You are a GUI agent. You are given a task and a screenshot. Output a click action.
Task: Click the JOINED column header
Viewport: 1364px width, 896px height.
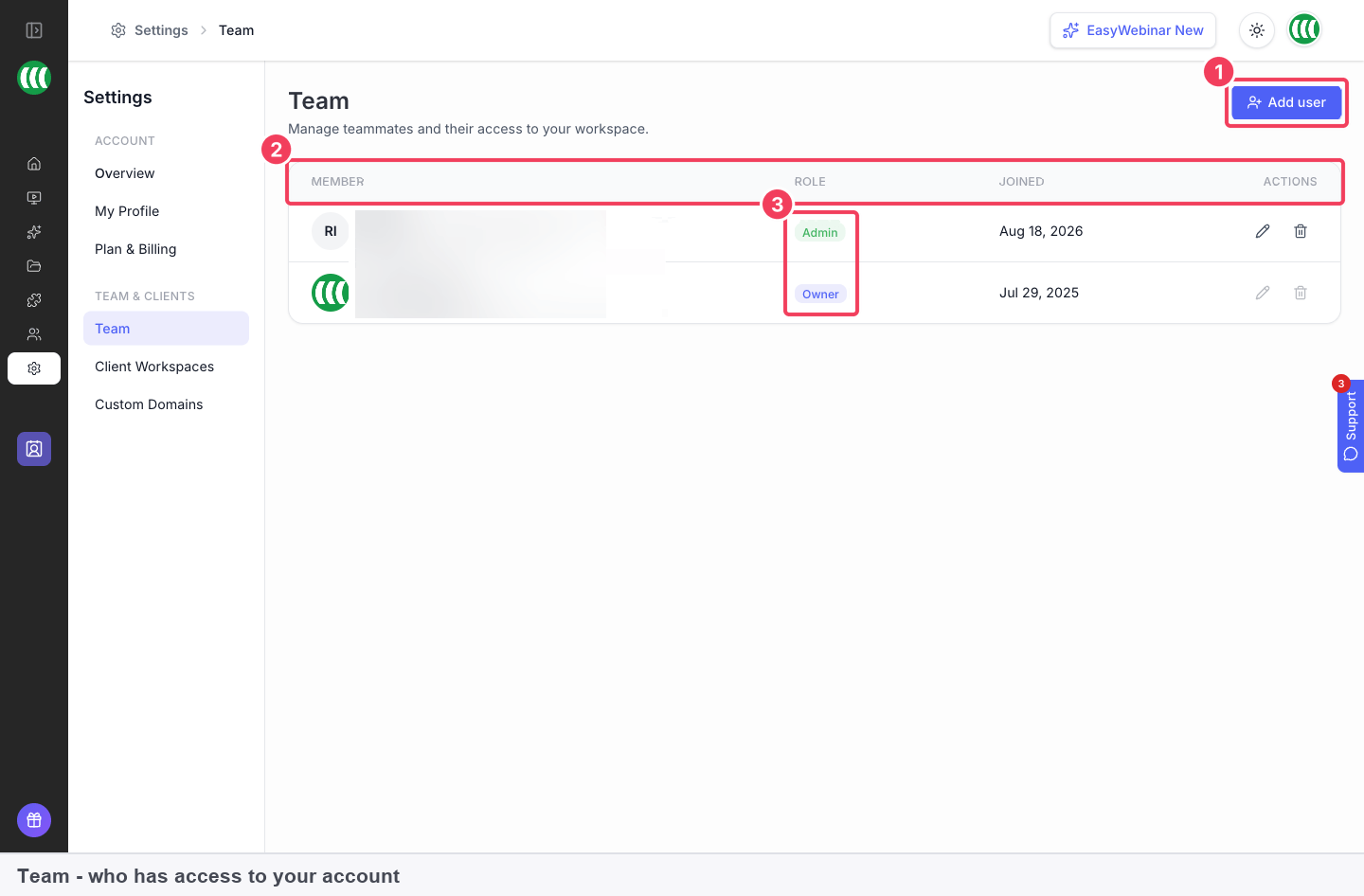(x=1022, y=182)
